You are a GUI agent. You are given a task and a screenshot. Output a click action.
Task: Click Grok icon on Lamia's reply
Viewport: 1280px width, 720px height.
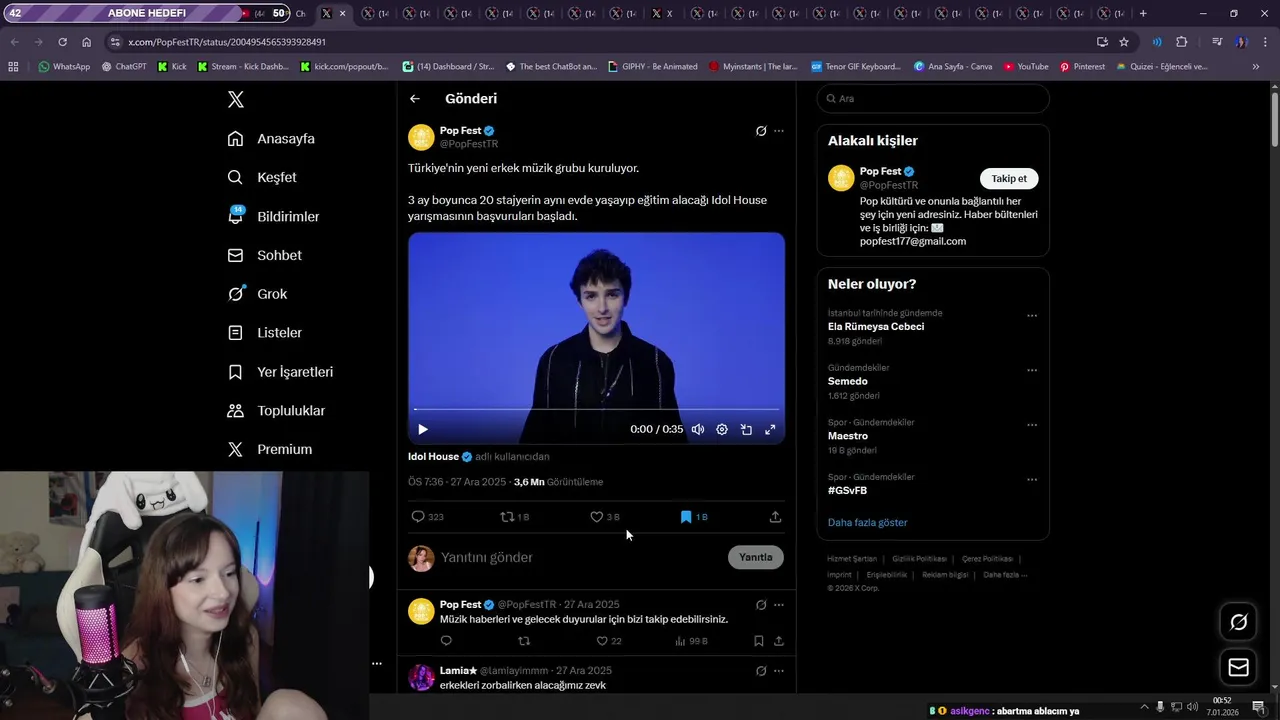(x=761, y=671)
